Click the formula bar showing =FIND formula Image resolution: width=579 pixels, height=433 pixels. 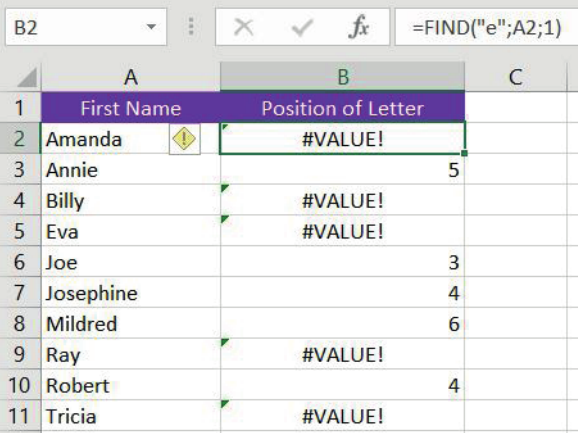coord(487,27)
